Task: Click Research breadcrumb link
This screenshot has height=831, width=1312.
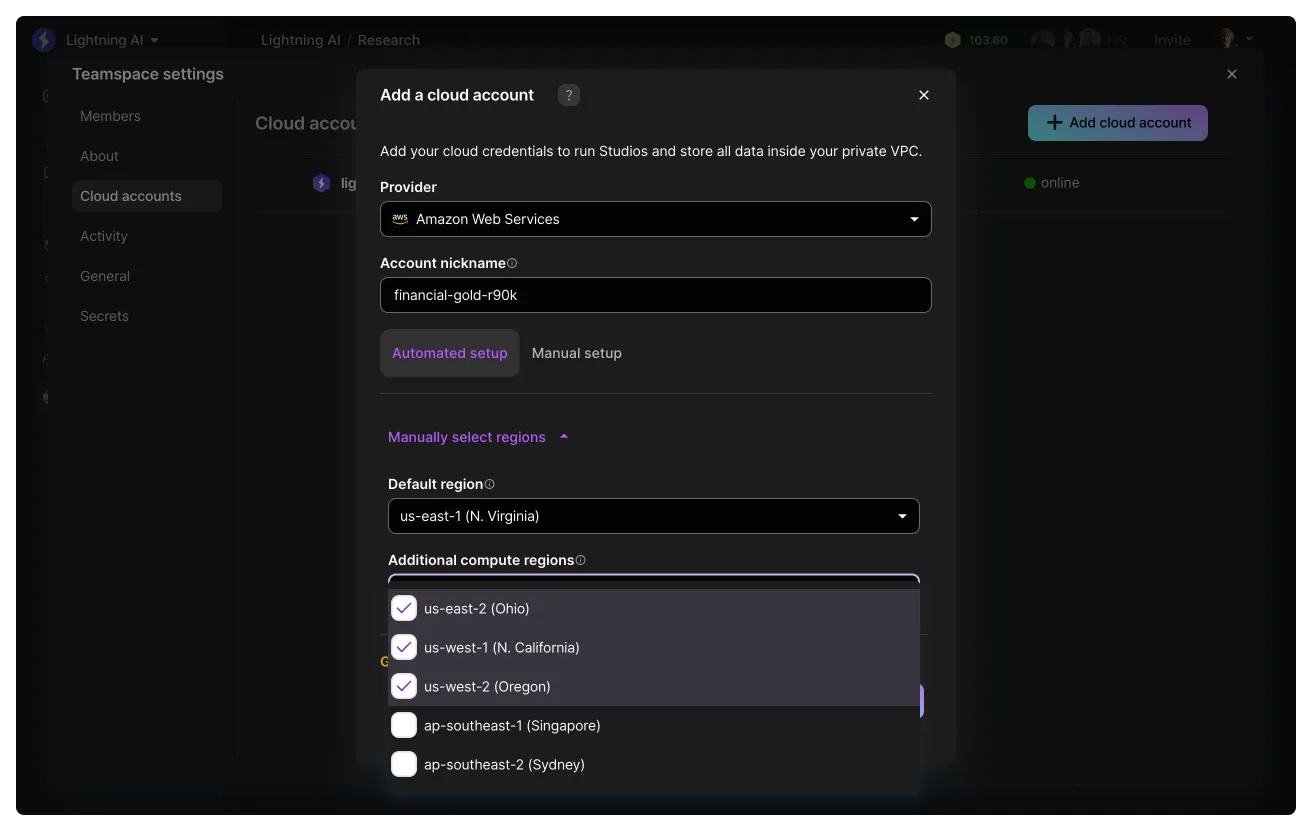Action: pos(389,40)
